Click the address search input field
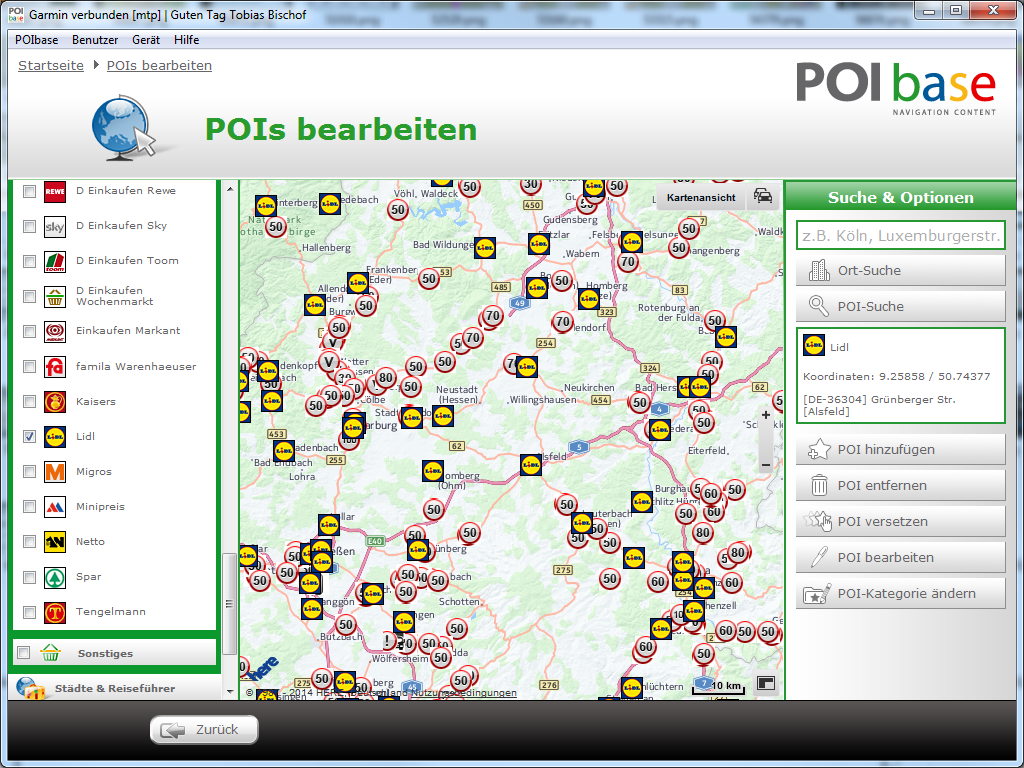 point(900,236)
